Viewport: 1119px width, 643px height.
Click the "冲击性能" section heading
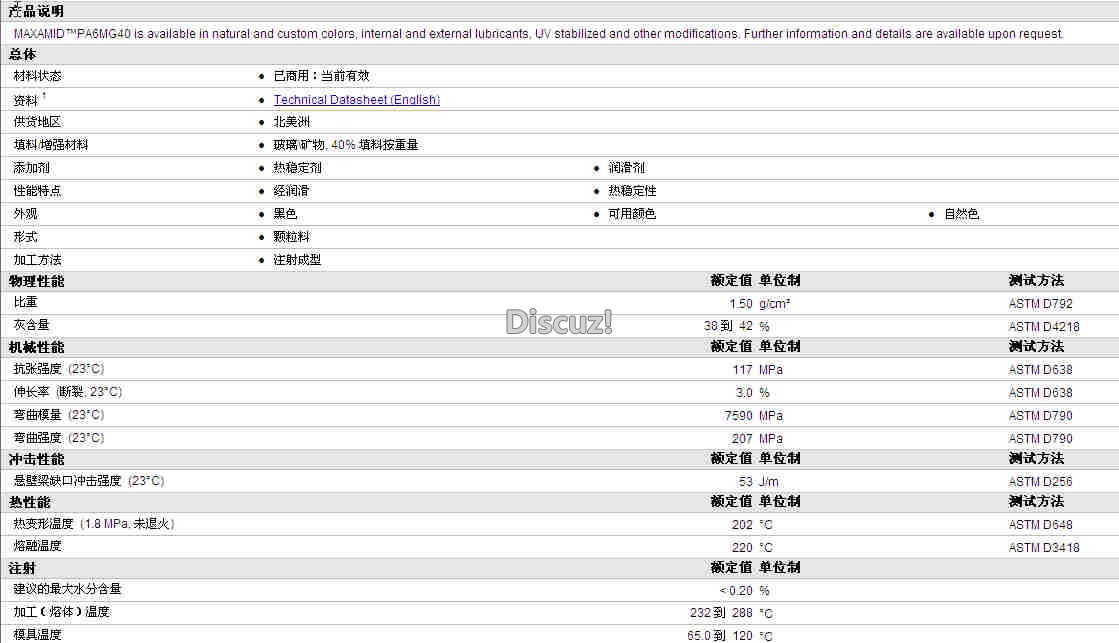coord(36,460)
